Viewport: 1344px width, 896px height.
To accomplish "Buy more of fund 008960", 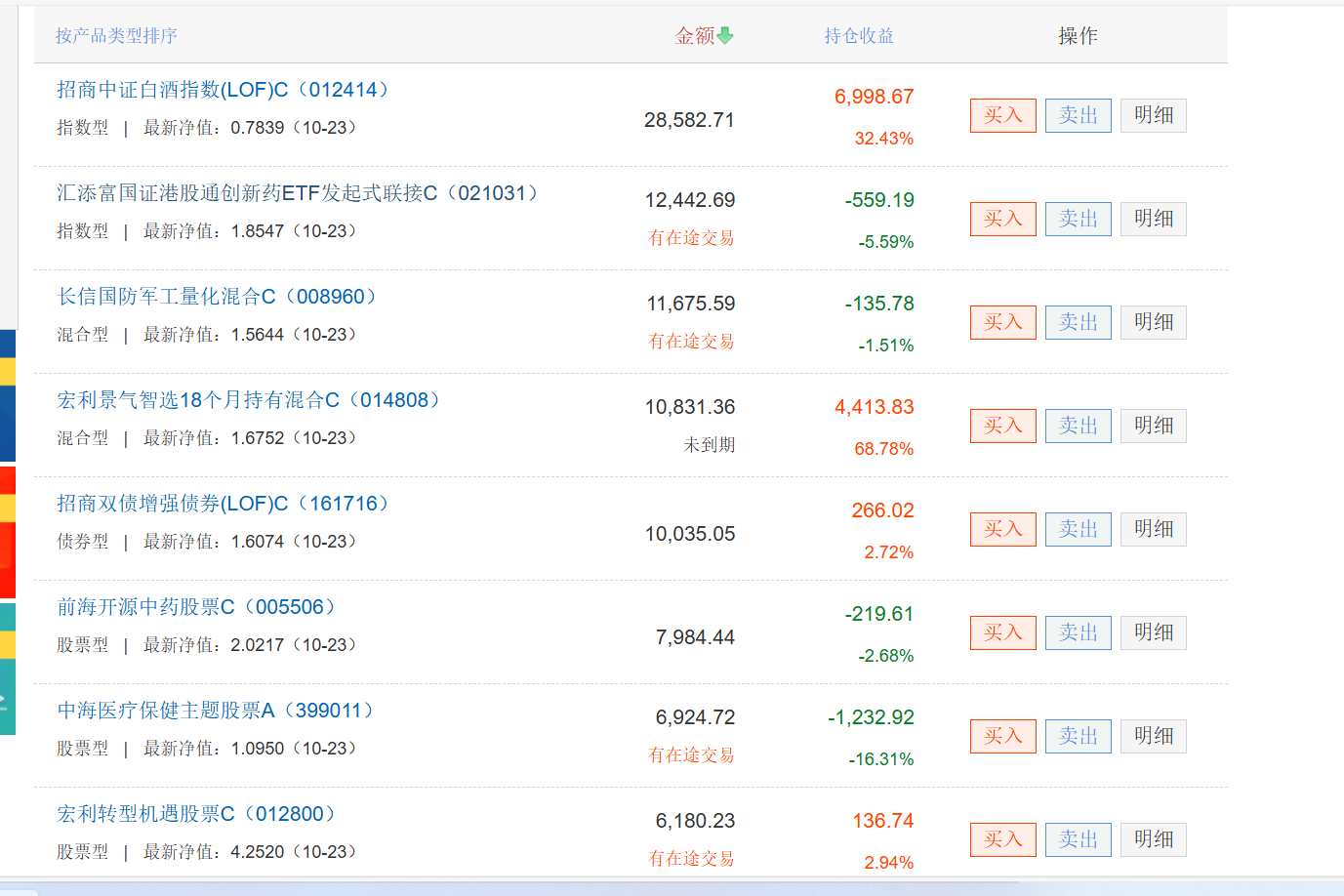I will pyautogui.click(x=1003, y=322).
